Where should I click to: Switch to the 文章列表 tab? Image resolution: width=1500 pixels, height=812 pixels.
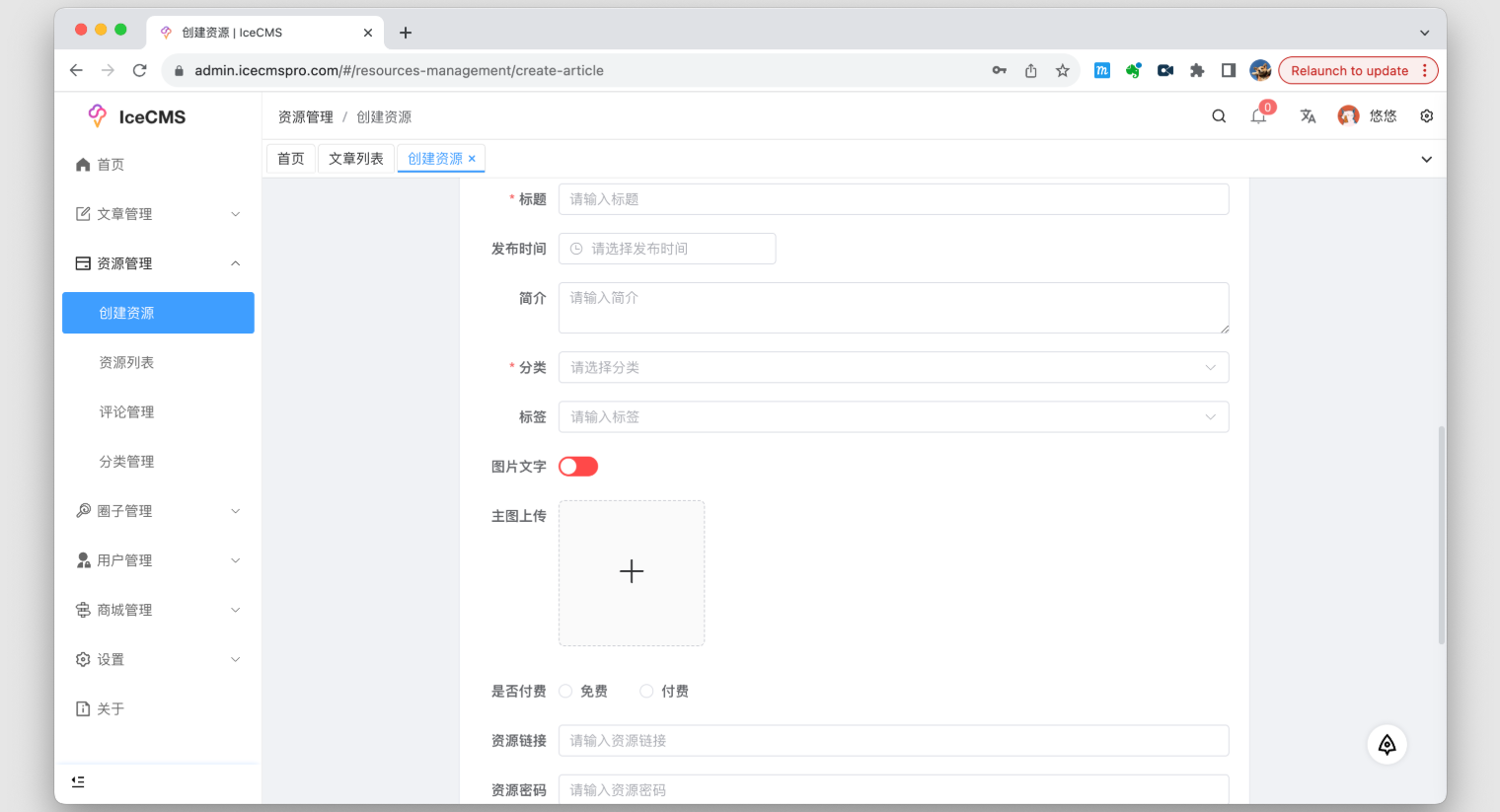355,158
